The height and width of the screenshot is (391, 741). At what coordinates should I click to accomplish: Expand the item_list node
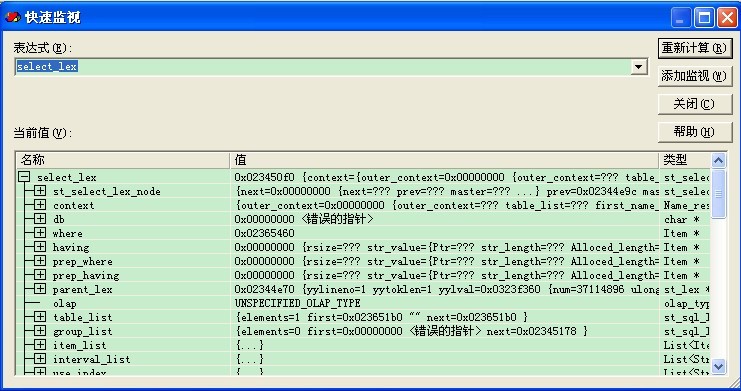40,345
